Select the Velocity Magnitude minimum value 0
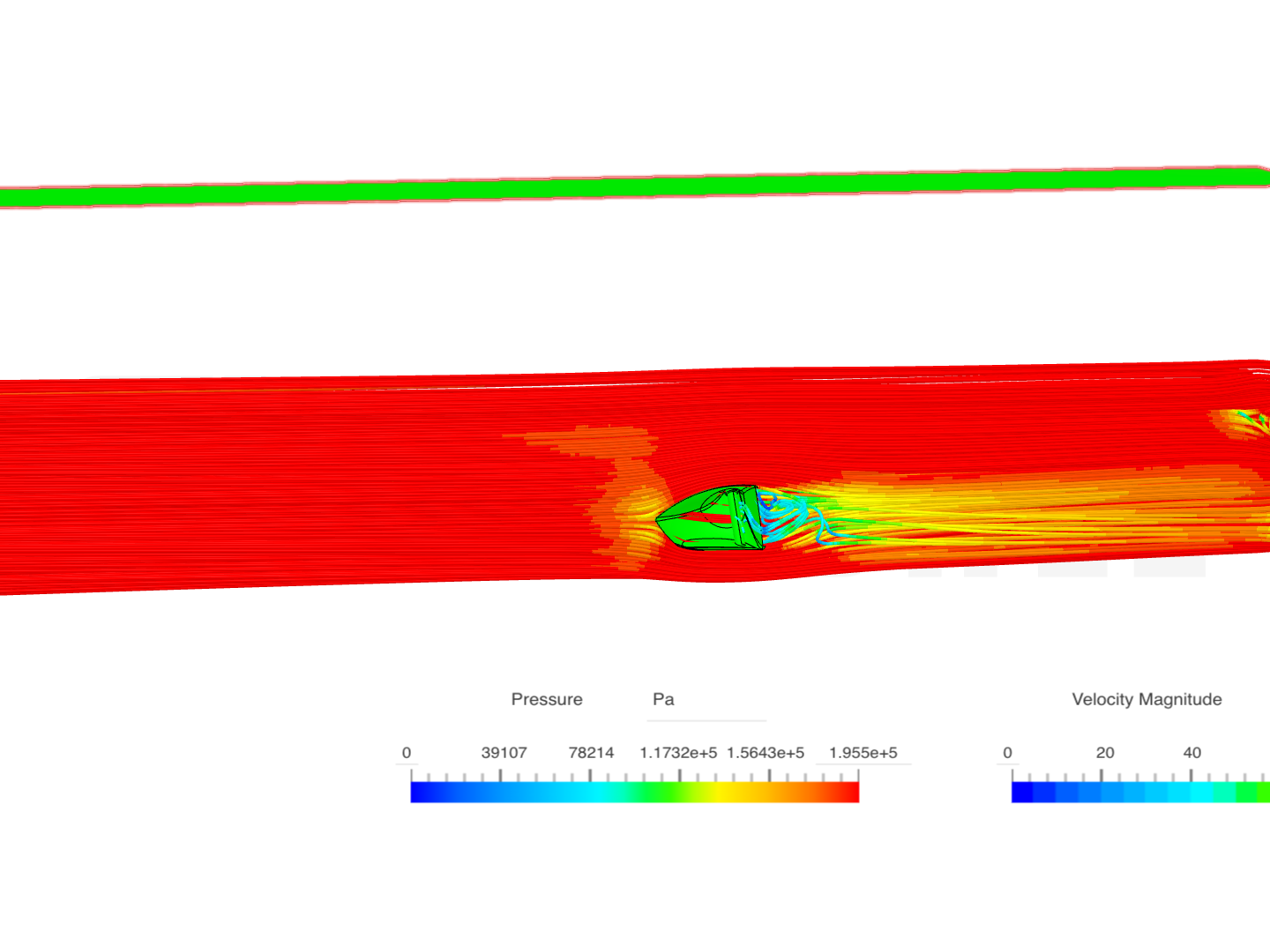The image size is (1270, 952). pos(1008,753)
